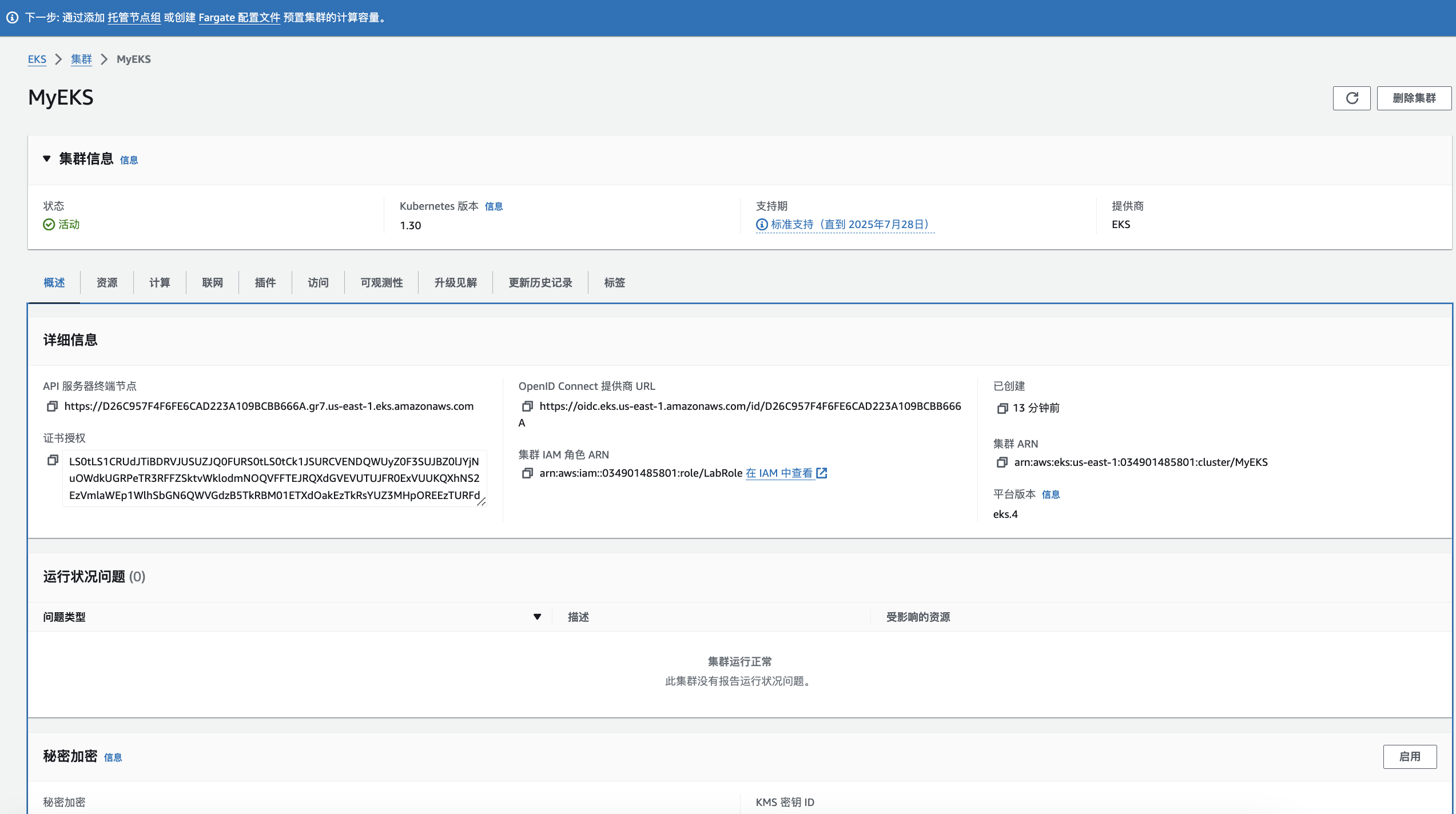This screenshot has width=1456, height=814.
Task: Copy the OpenID Connect provider URL
Action: [x=527, y=406]
